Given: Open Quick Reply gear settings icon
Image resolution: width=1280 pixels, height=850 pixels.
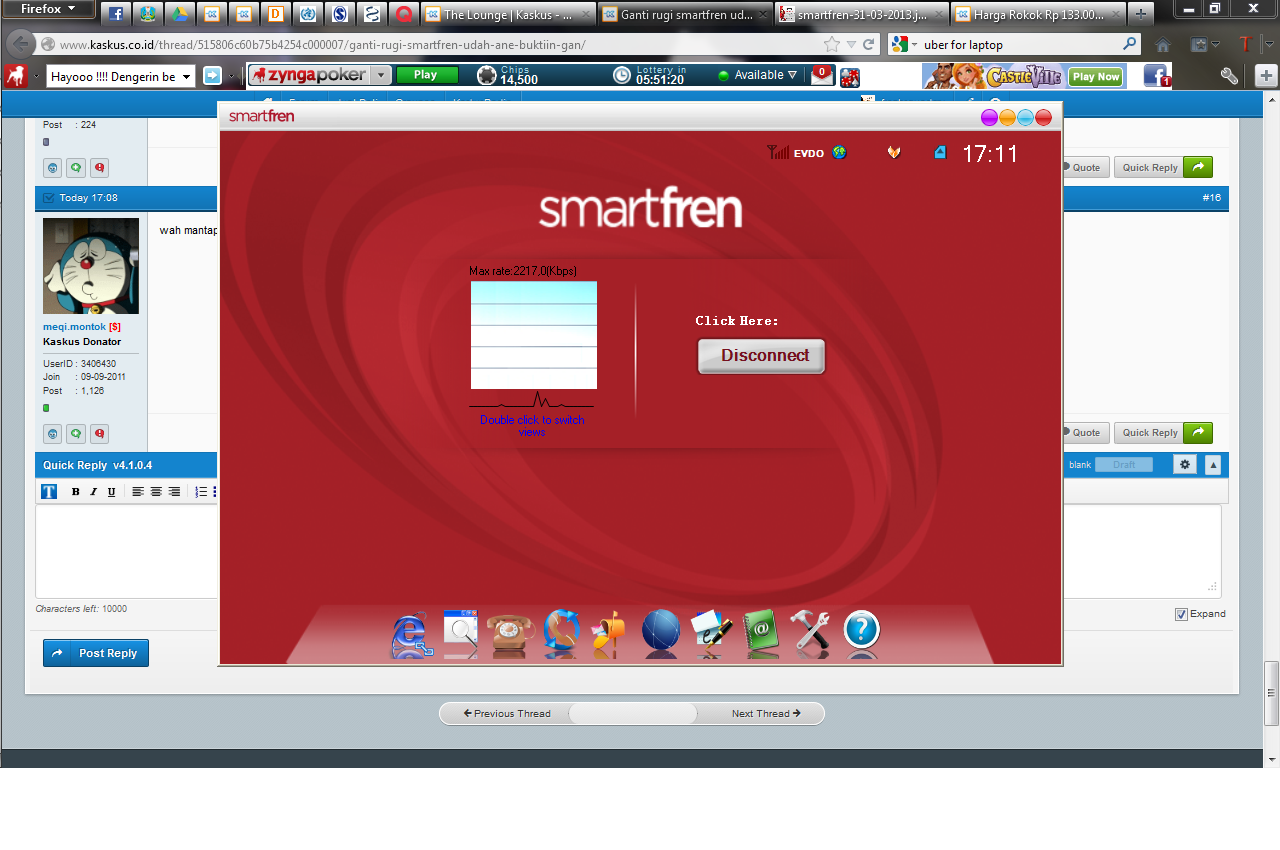Looking at the screenshot, I should [x=1185, y=465].
